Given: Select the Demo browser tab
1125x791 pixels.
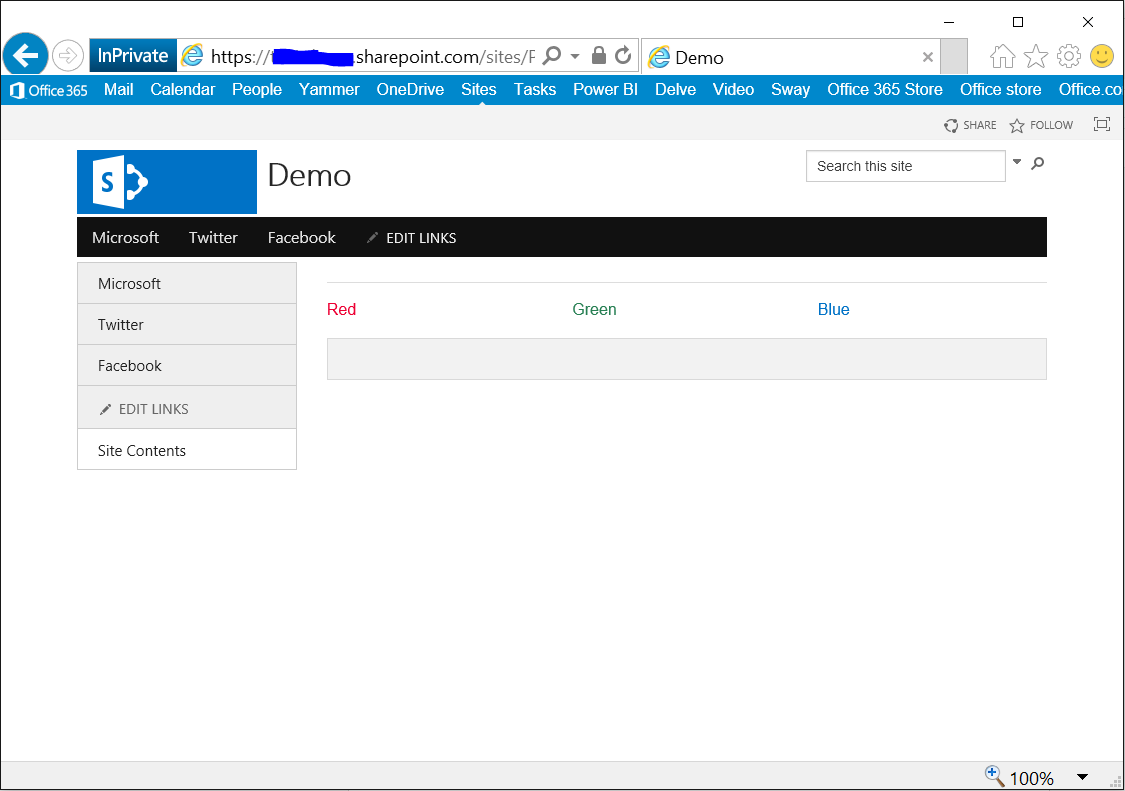Looking at the screenshot, I should click(790, 57).
